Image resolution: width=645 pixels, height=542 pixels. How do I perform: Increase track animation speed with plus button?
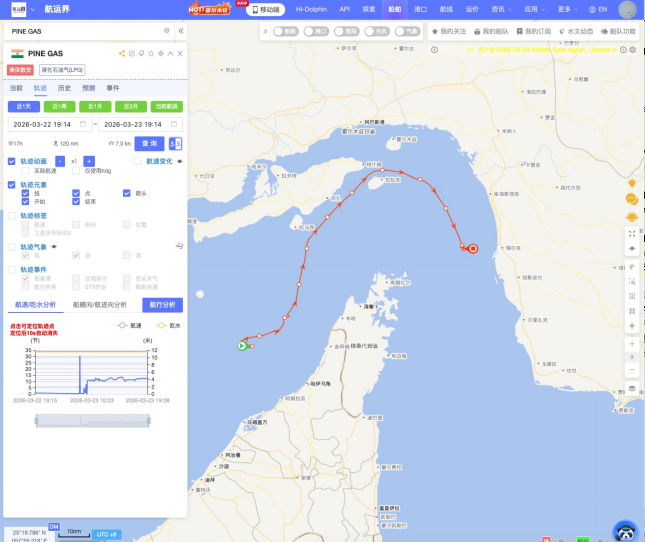pos(89,161)
